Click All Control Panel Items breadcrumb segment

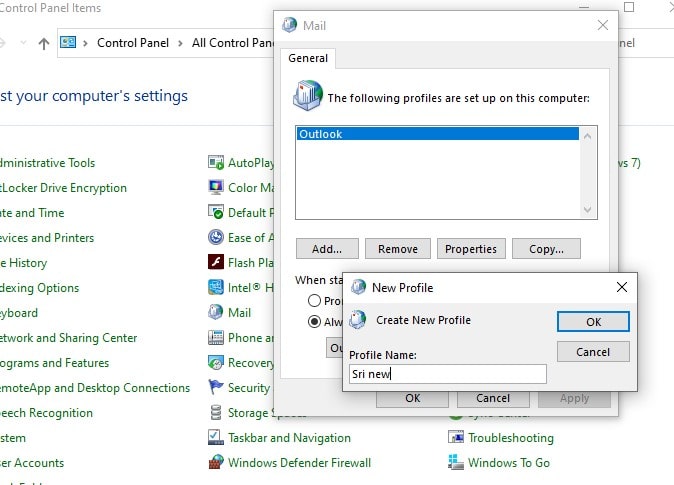pyautogui.click(x=233, y=43)
